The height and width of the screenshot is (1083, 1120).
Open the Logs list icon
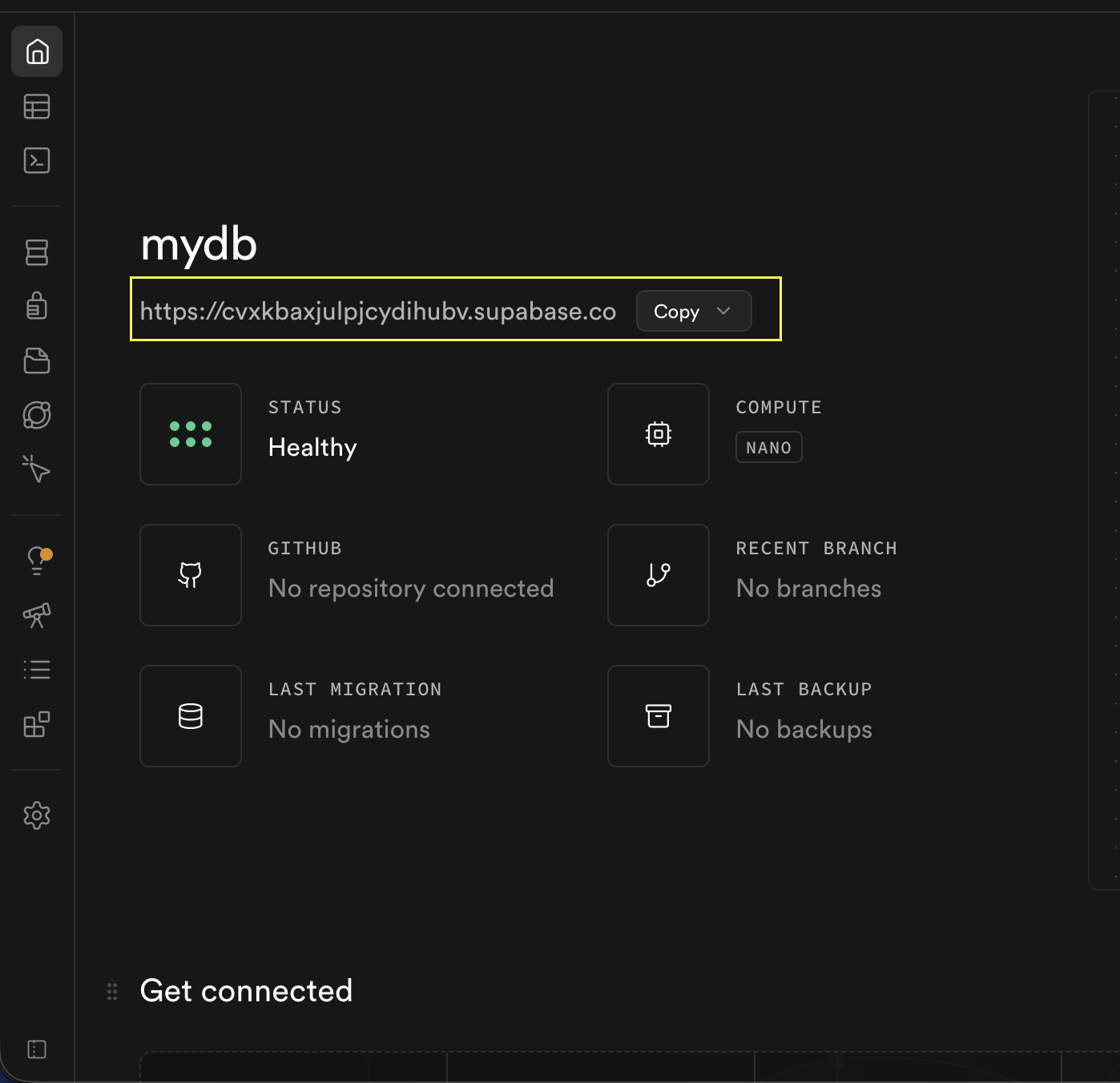tap(37, 670)
